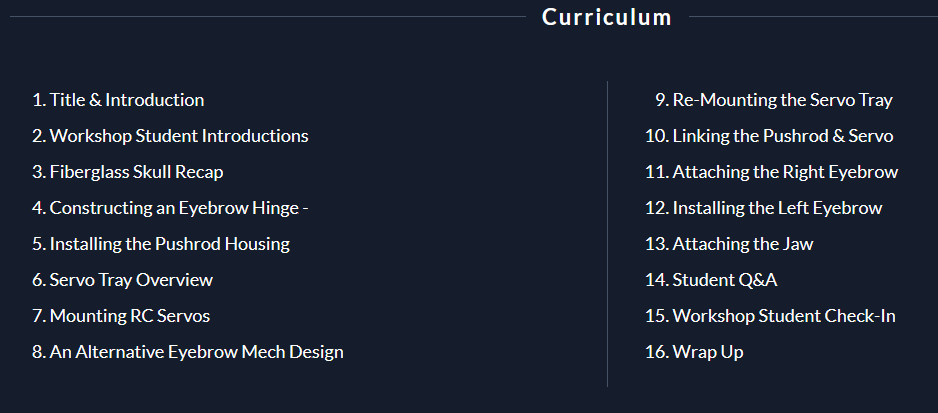Open Workshop Student Check-In lesson

pyautogui.click(x=770, y=315)
